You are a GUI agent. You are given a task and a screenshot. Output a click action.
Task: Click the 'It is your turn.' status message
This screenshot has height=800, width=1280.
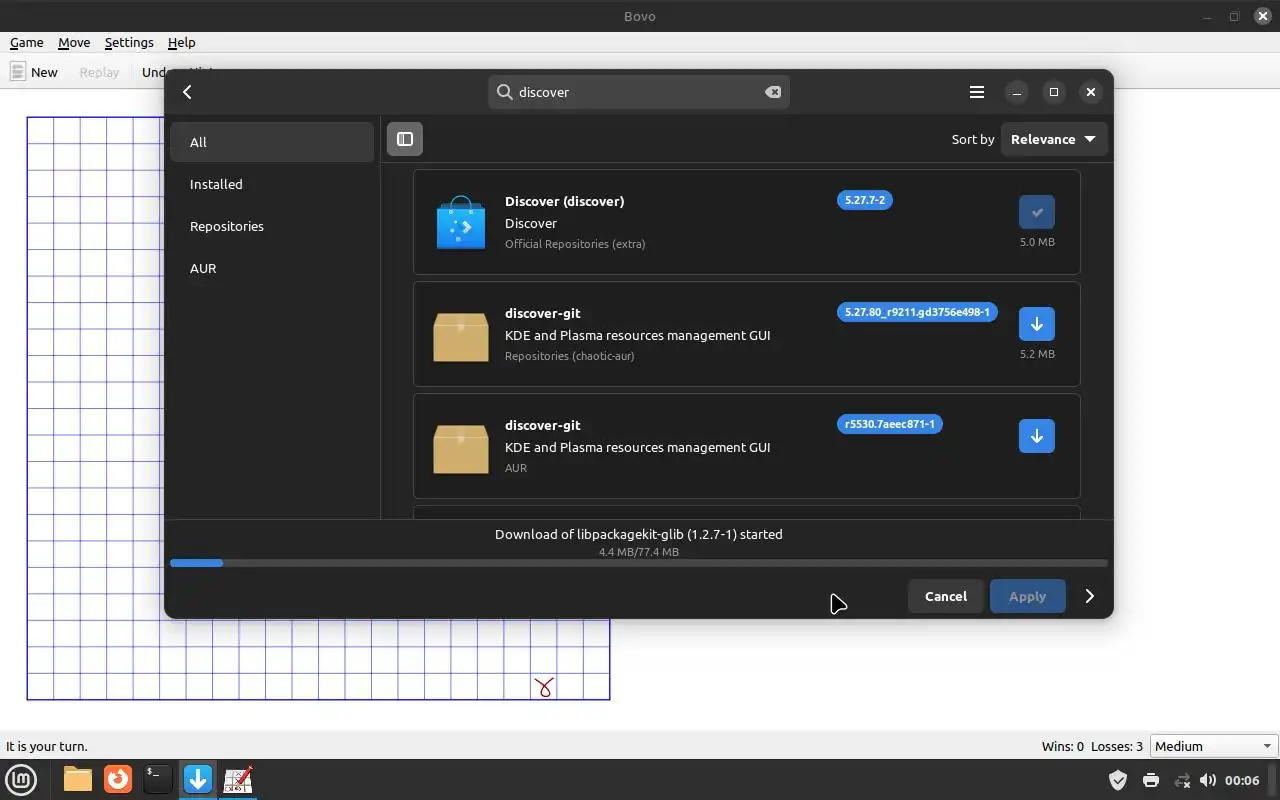coord(47,746)
